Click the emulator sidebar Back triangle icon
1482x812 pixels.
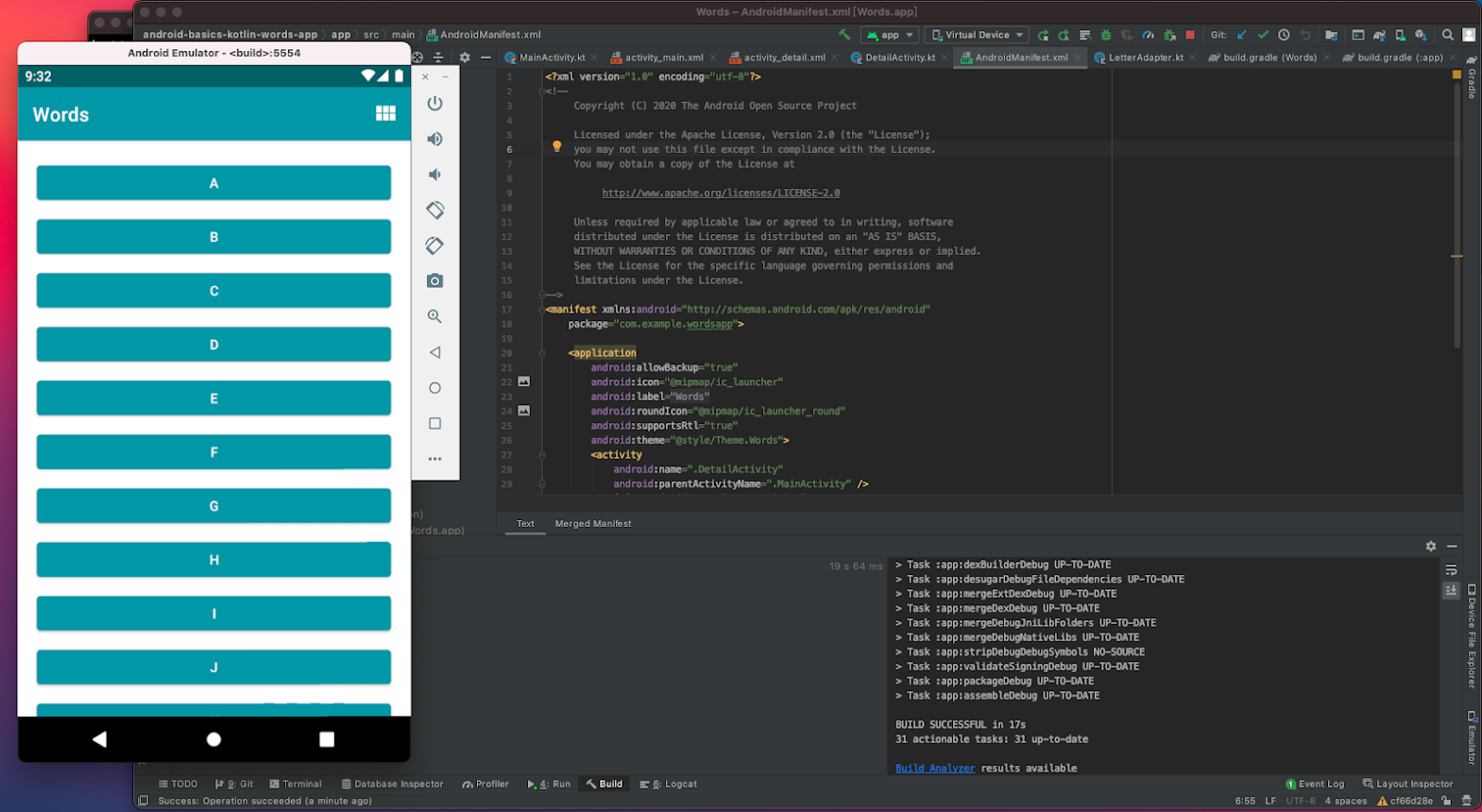434,352
